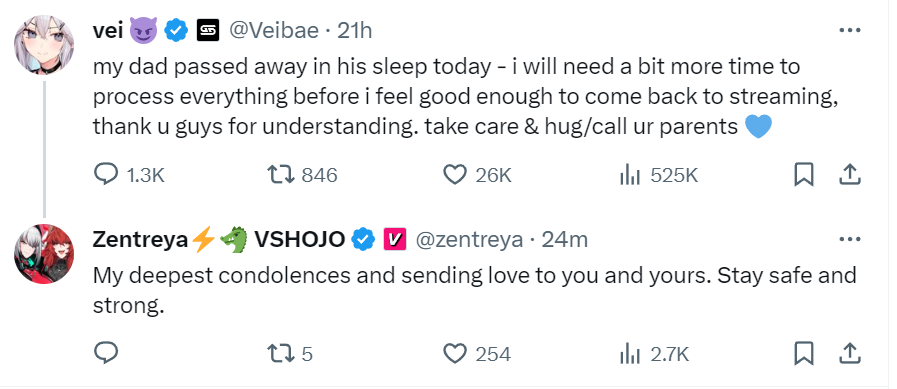
Task: Open the 21h timestamp on vei's tweet
Action: point(355,30)
